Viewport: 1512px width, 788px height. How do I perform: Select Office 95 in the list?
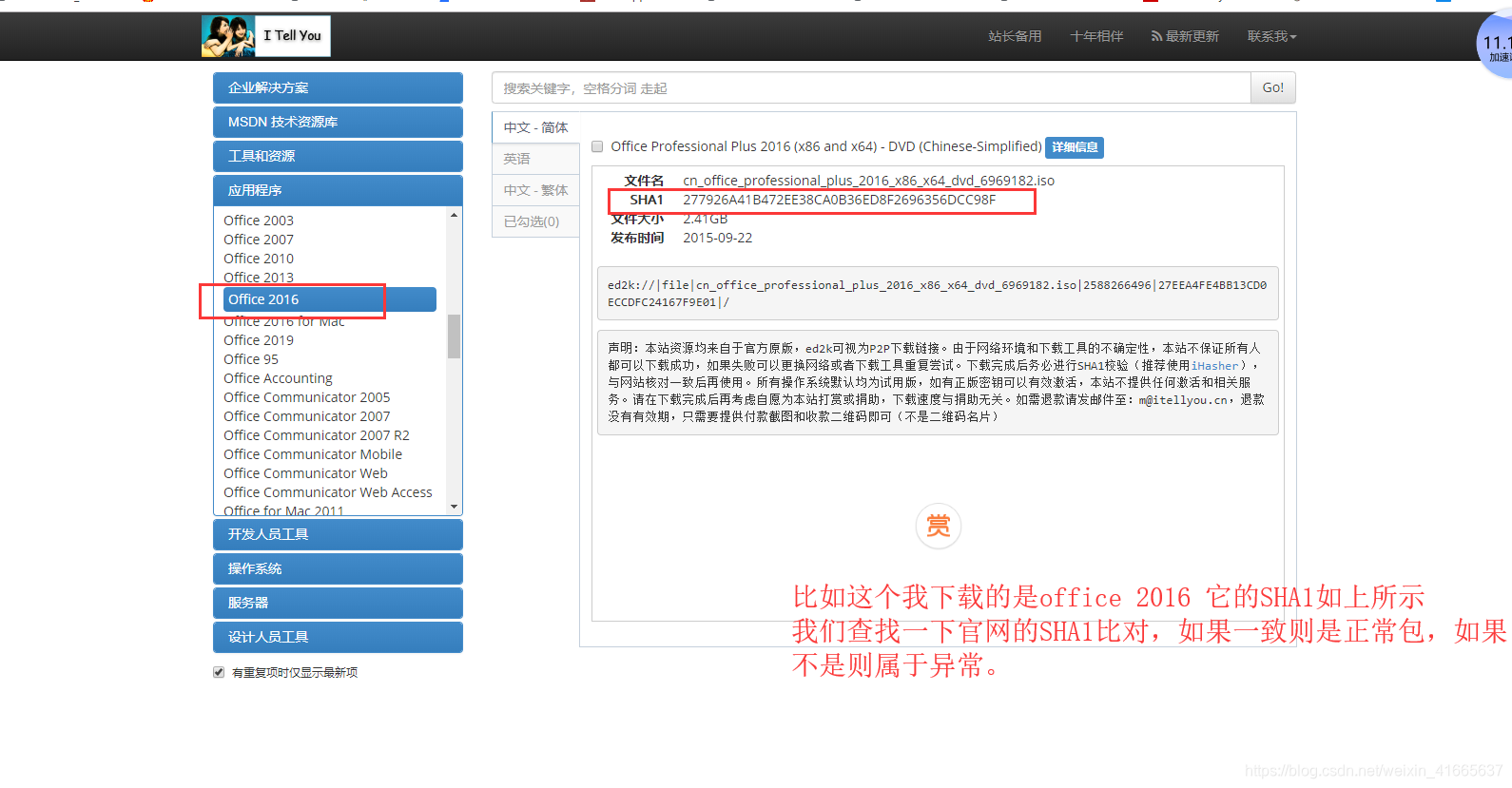(x=251, y=359)
